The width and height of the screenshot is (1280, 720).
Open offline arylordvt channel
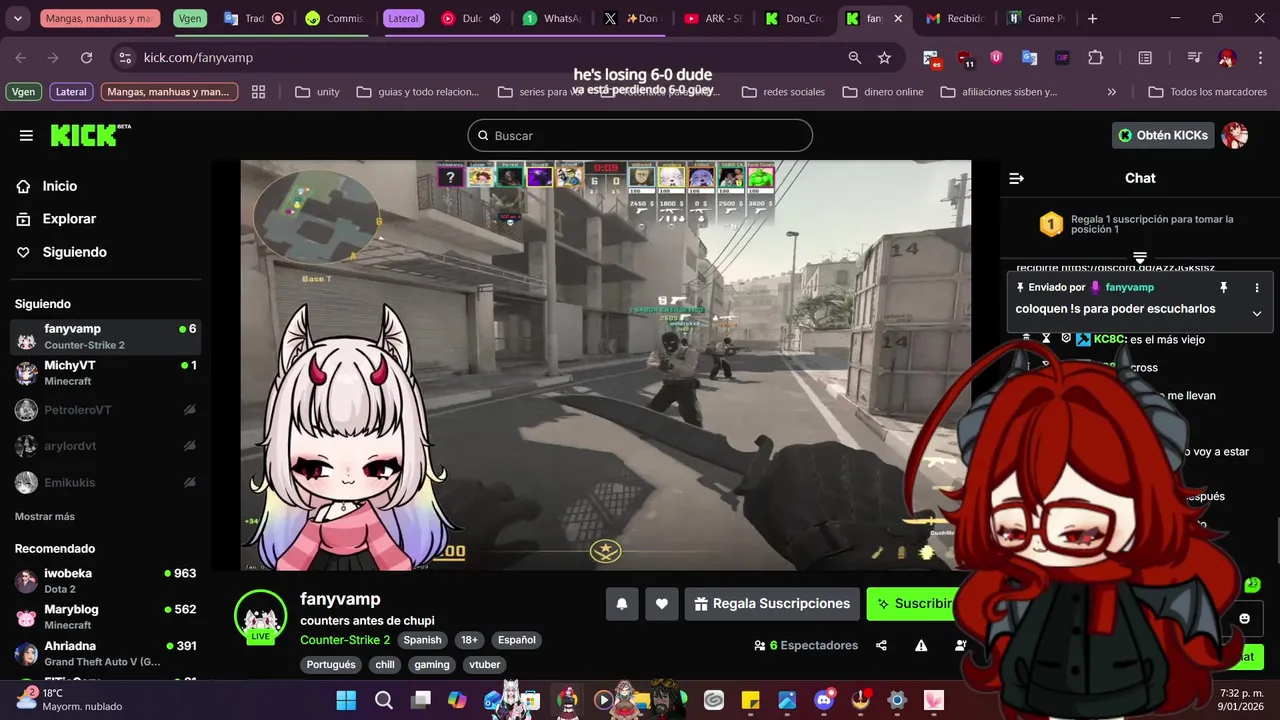point(106,446)
